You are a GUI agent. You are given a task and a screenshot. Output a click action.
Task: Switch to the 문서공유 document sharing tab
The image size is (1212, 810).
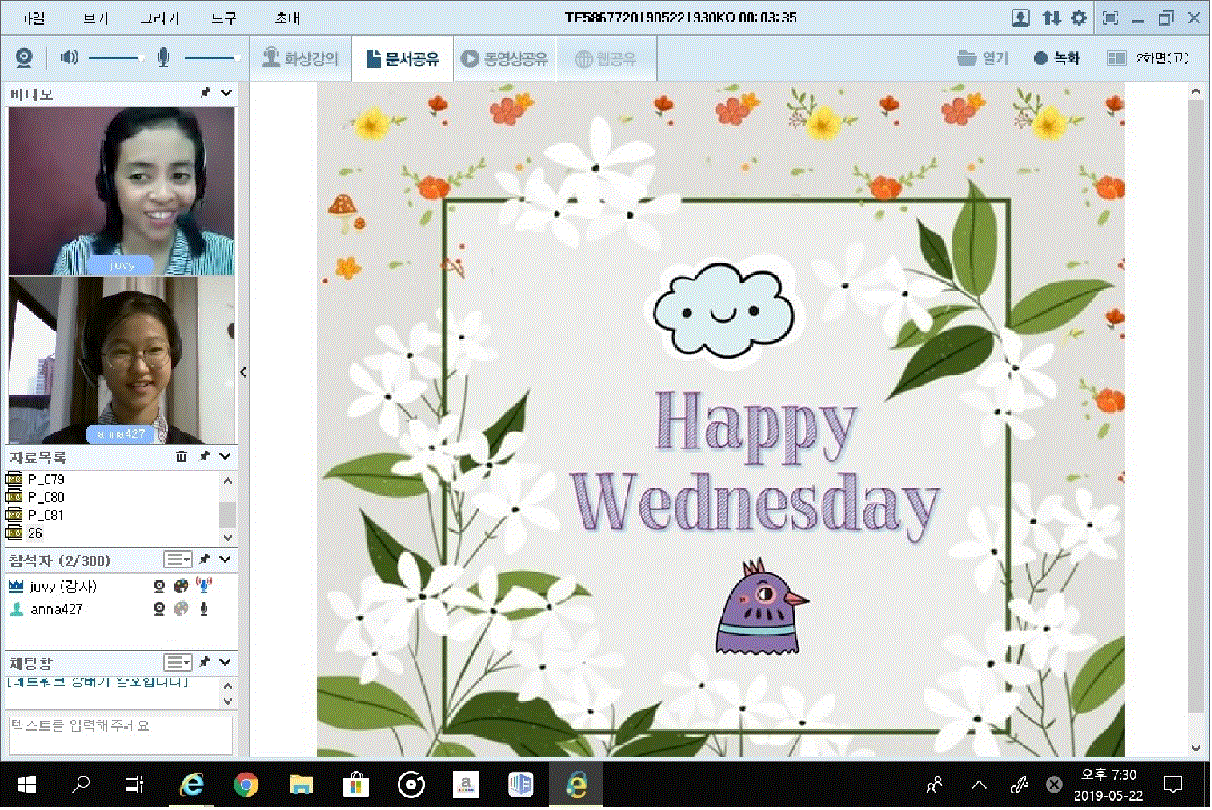(402, 59)
